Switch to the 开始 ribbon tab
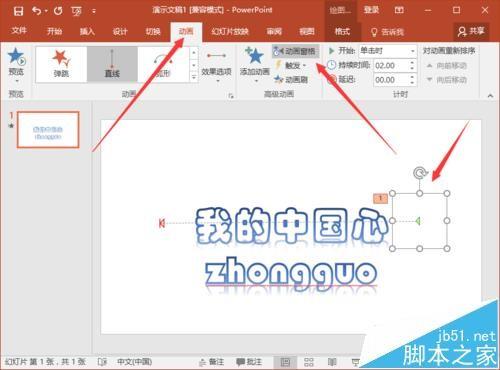500x370 pixels. pyautogui.click(x=54, y=31)
